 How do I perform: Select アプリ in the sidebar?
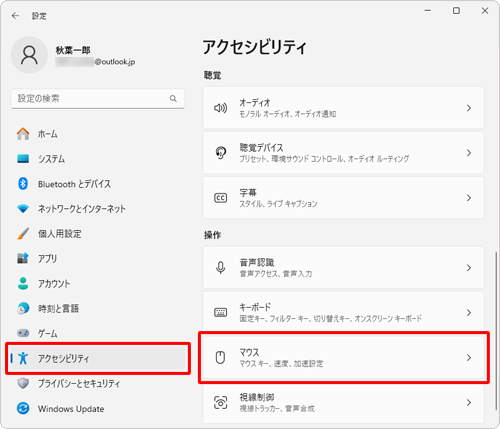(98, 258)
